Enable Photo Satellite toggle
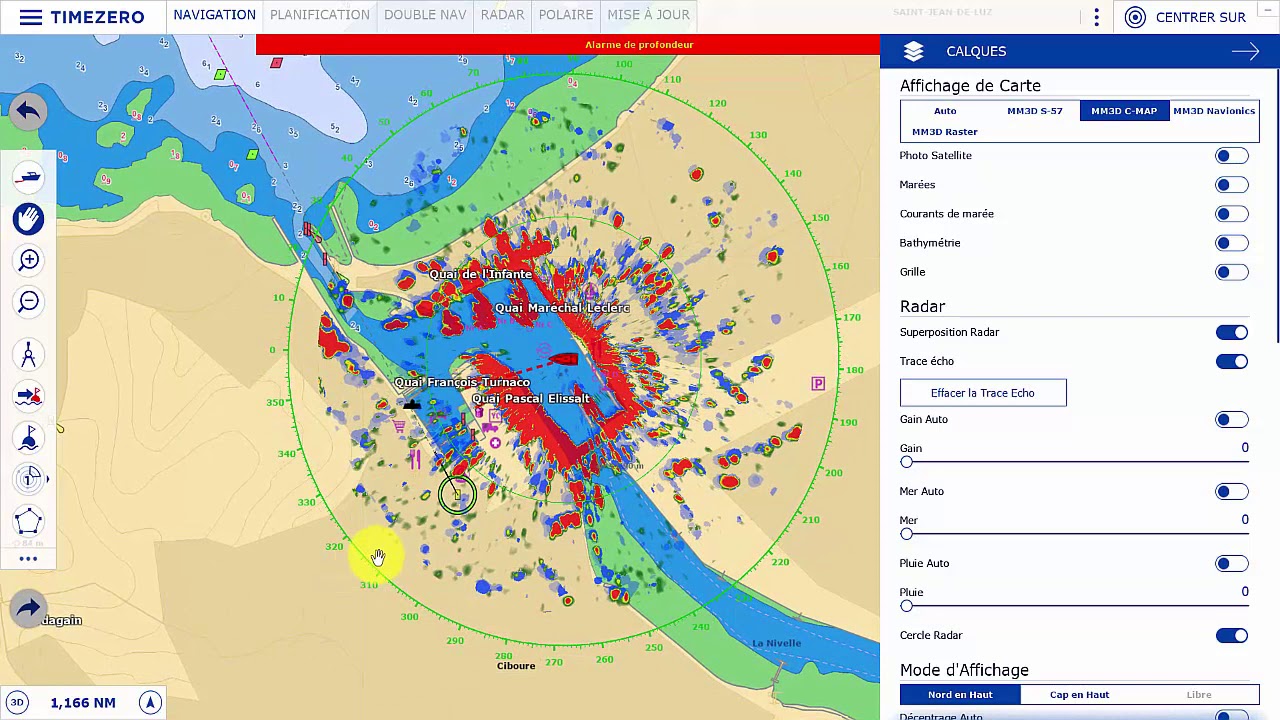Image resolution: width=1280 pixels, height=720 pixels. coord(1231,156)
